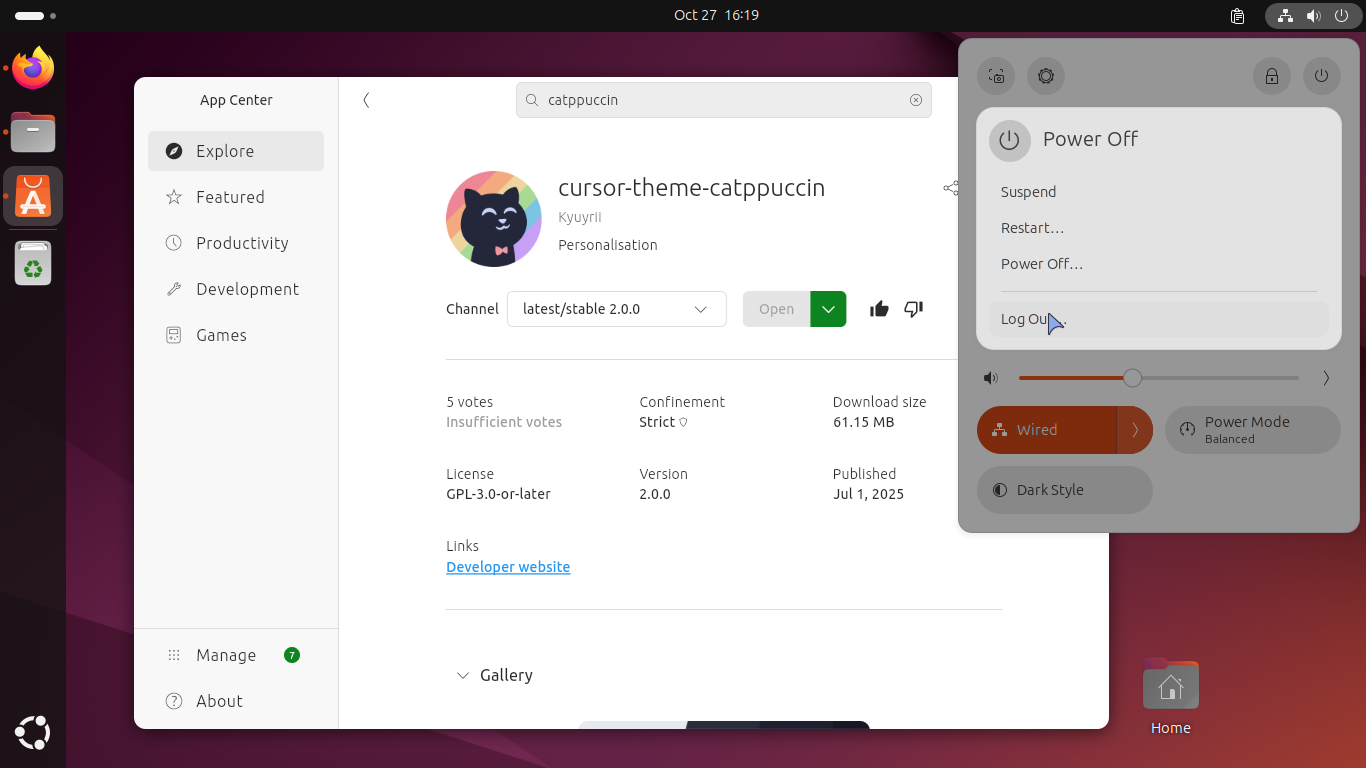
Task: Toggle the Power Mode Balanced button
Action: coord(1252,430)
